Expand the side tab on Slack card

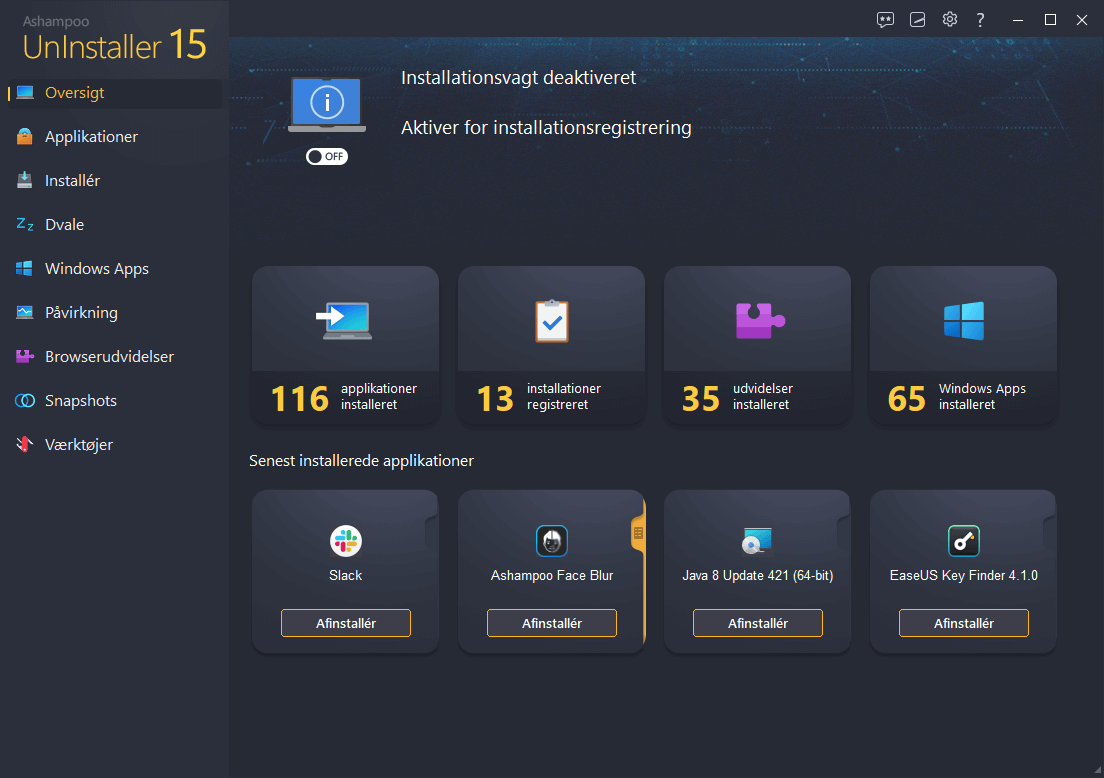pos(432,534)
